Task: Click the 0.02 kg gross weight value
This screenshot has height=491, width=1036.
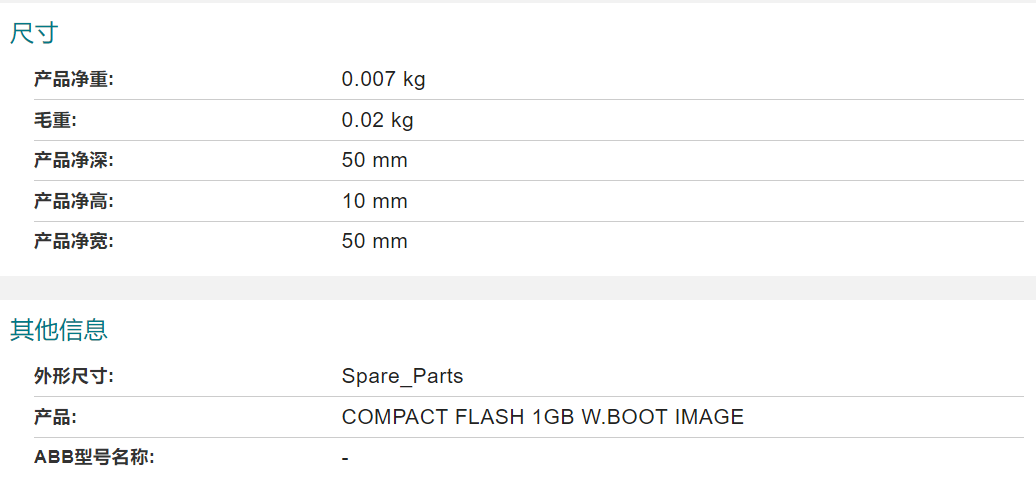Action: pos(377,121)
